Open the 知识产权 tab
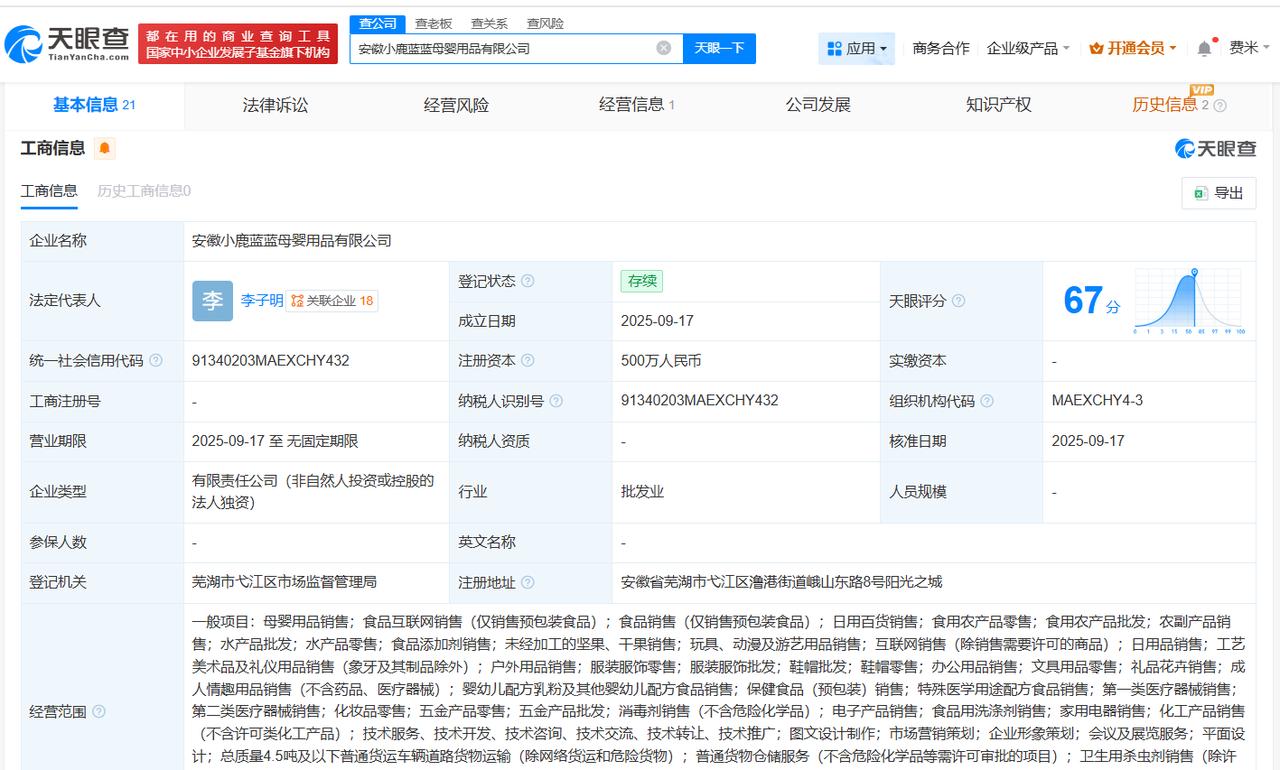This screenshot has height=770, width=1280. pyautogui.click(x=998, y=105)
